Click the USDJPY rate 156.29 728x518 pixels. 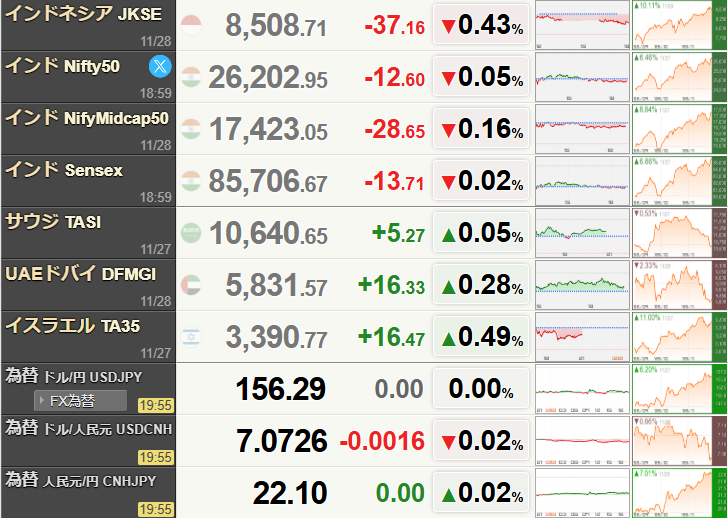point(281,389)
